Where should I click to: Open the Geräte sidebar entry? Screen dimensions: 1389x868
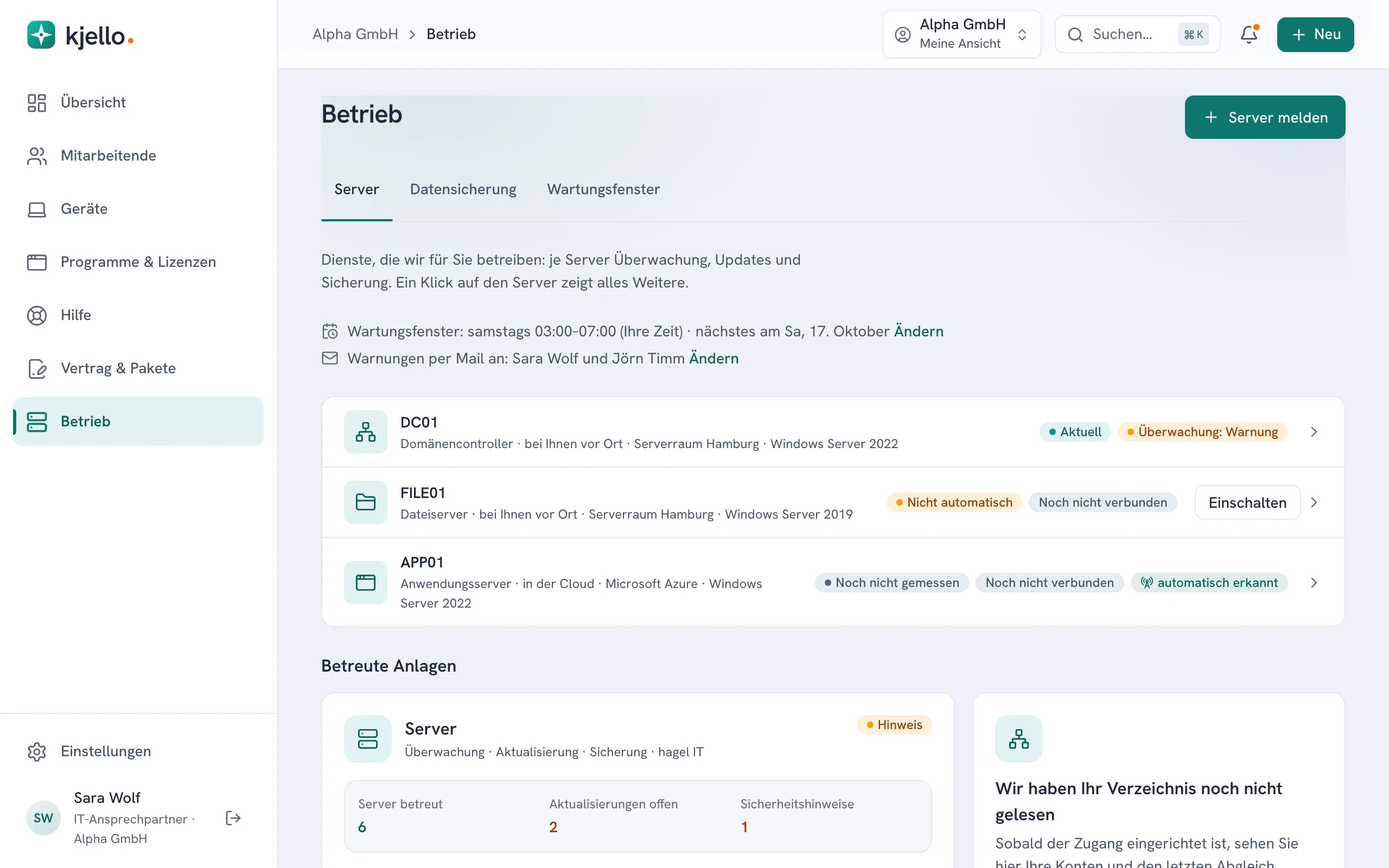point(138,209)
